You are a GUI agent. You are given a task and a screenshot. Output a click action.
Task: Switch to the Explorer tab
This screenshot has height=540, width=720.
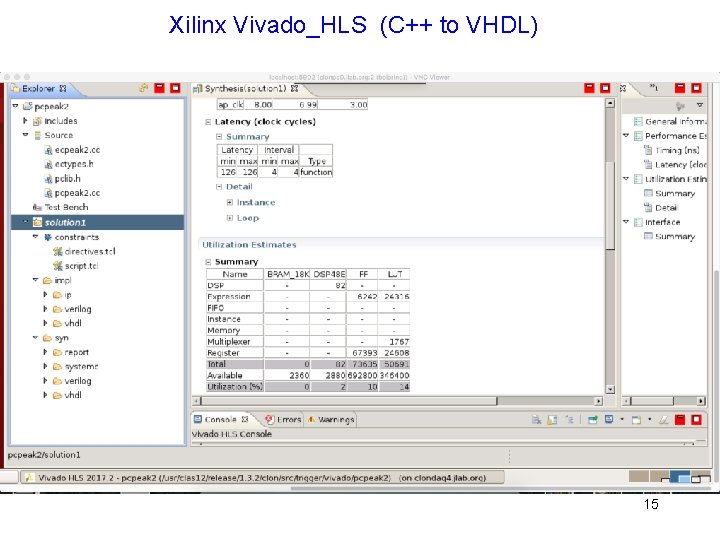[x=39, y=88]
